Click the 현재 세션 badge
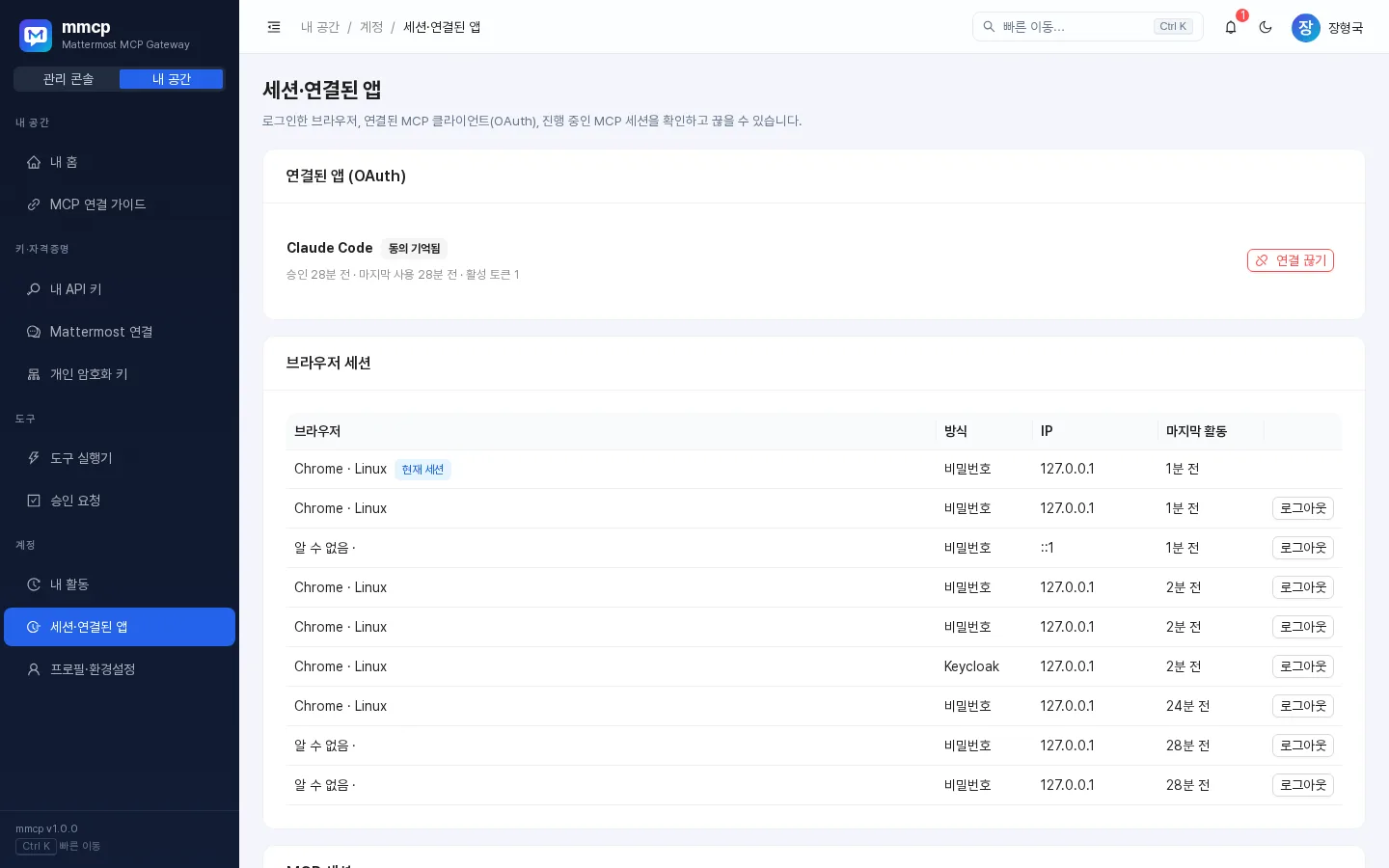The height and width of the screenshot is (868, 1389). click(x=422, y=470)
